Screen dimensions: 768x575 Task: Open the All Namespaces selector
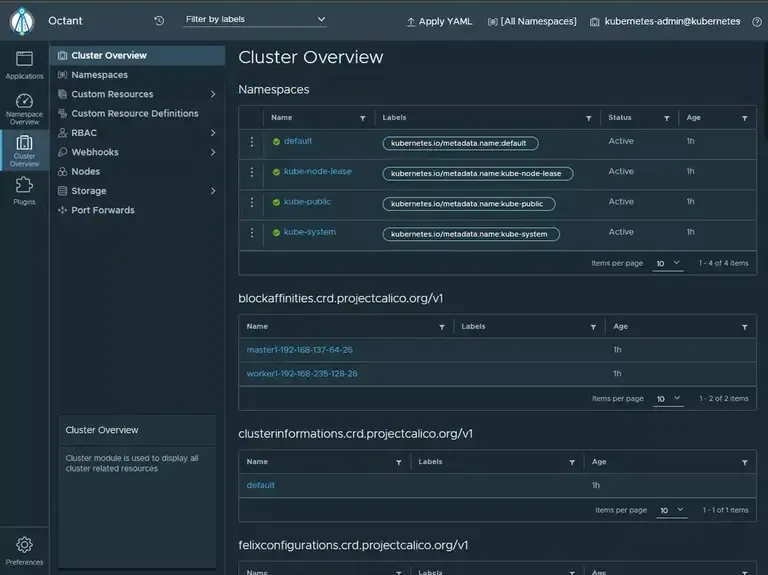[x=532, y=22]
